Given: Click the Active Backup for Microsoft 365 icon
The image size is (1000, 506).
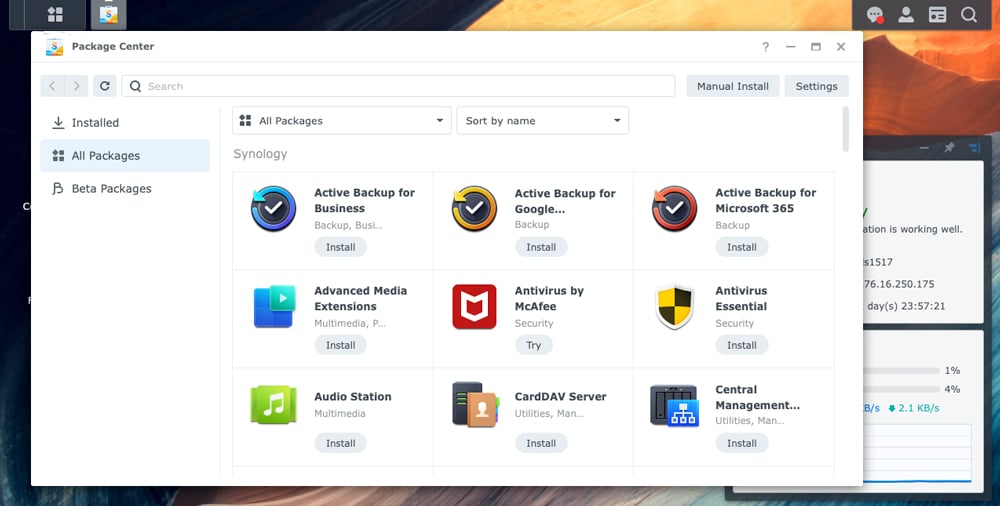Looking at the screenshot, I should (674, 208).
